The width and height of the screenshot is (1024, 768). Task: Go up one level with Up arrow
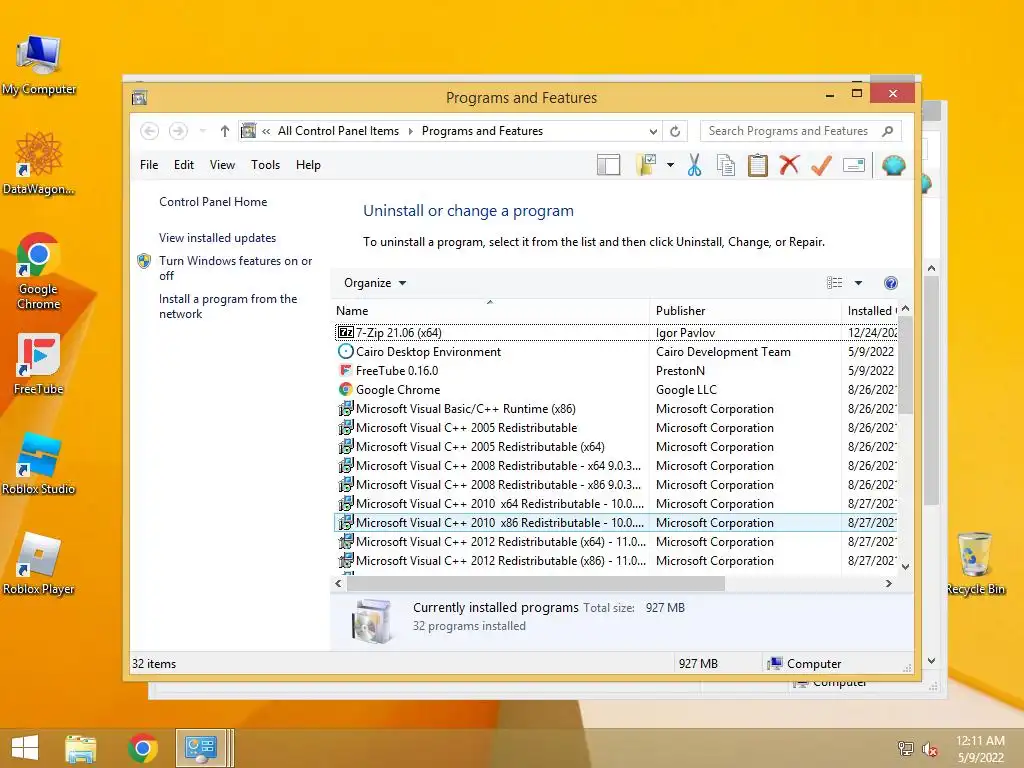(x=225, y=131)
